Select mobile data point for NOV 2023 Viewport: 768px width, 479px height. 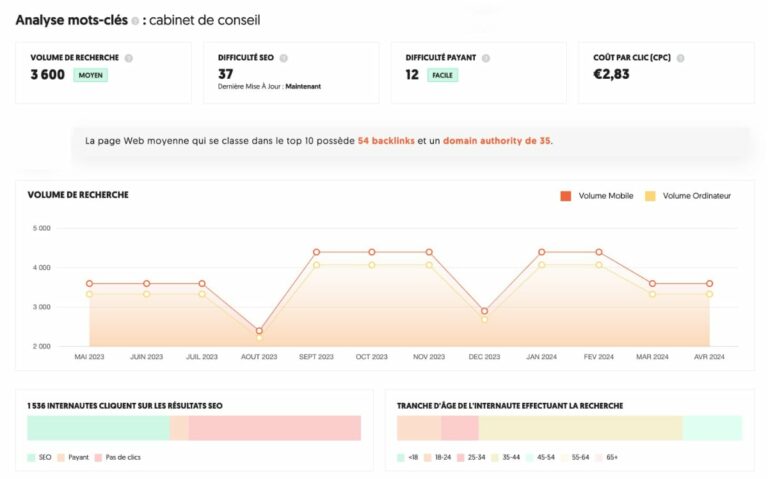click(429, 252)
